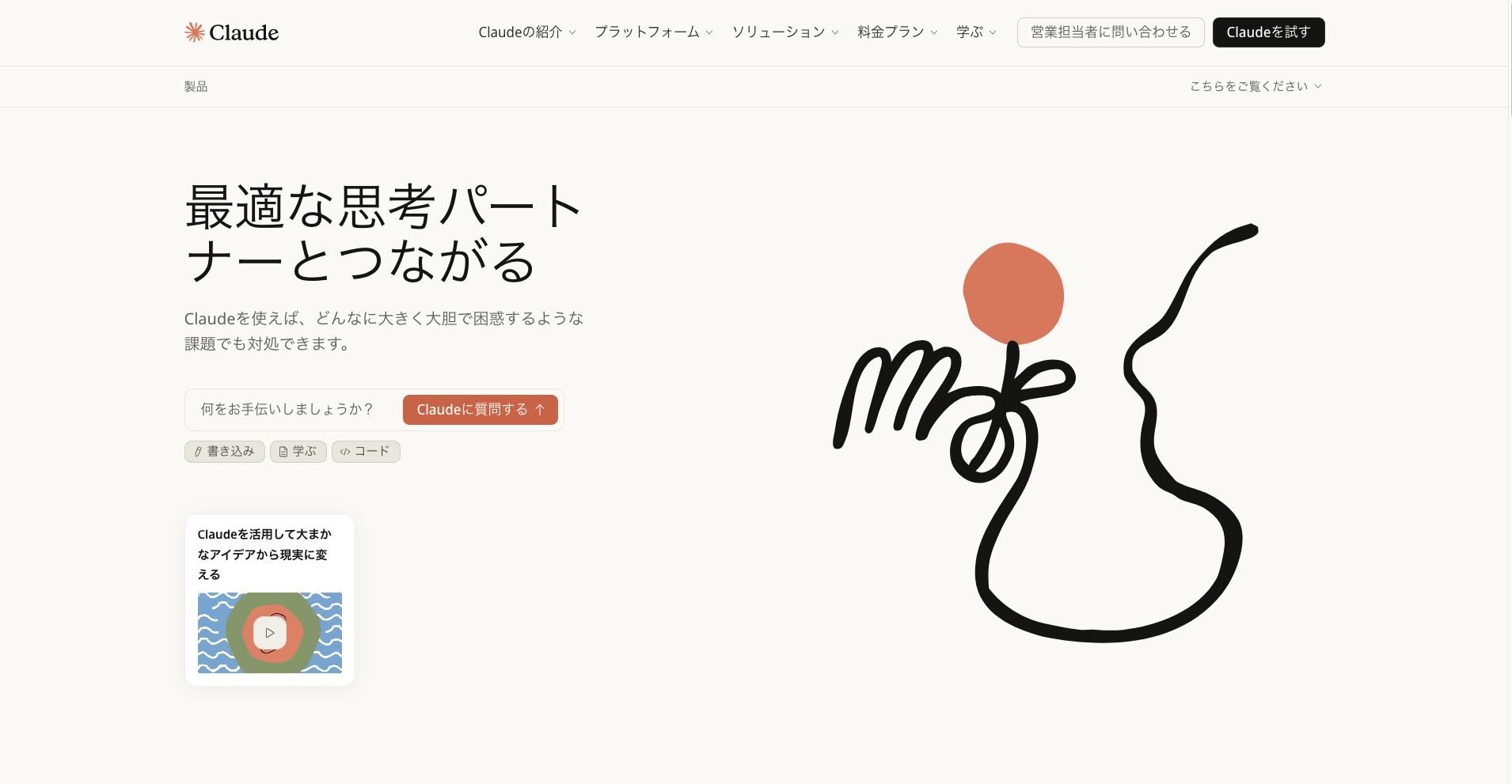Focus the 何をお手伝いしましょうか？ input field

pos(289,409)
